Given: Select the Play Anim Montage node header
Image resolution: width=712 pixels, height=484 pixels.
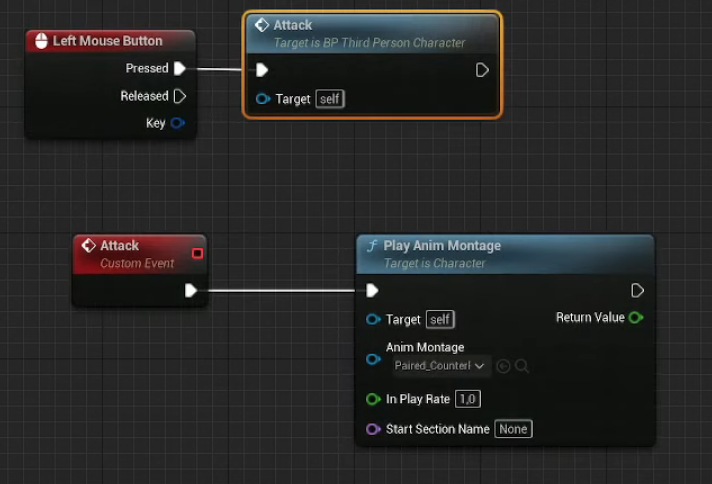Looking at the screenshot, I should pyautogui.click(x=505, y=254).
